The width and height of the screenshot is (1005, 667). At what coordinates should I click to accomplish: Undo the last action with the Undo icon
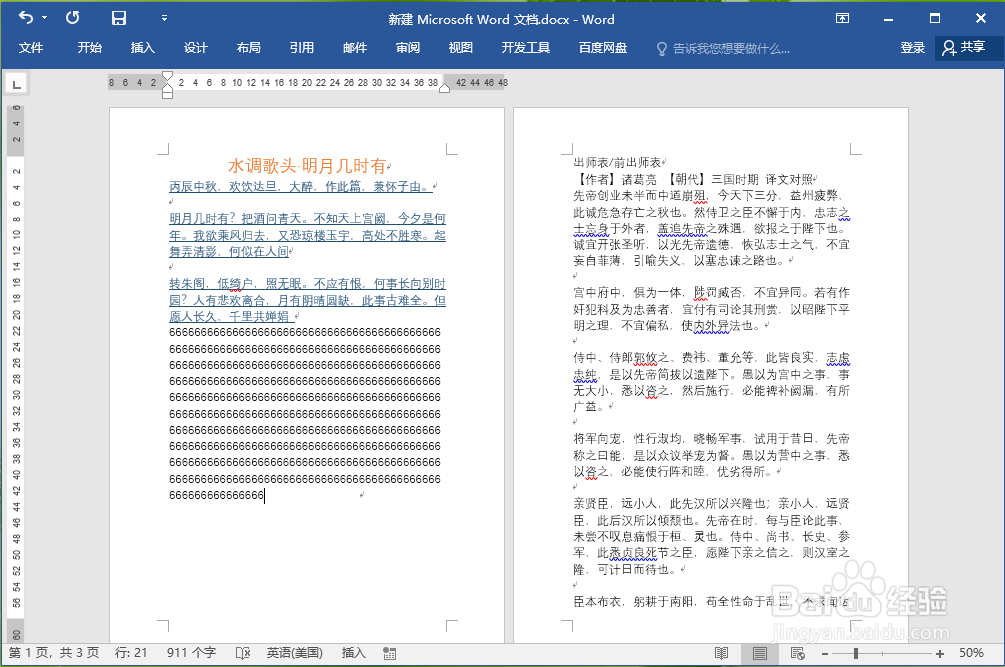tap(24, 17)
